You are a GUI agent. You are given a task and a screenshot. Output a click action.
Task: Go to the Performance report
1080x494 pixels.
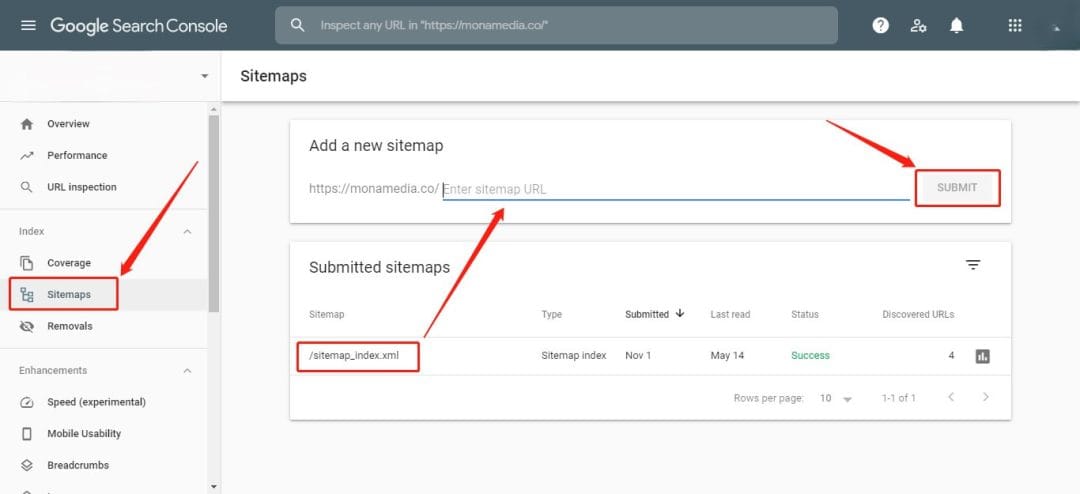(x=76, y=156)
